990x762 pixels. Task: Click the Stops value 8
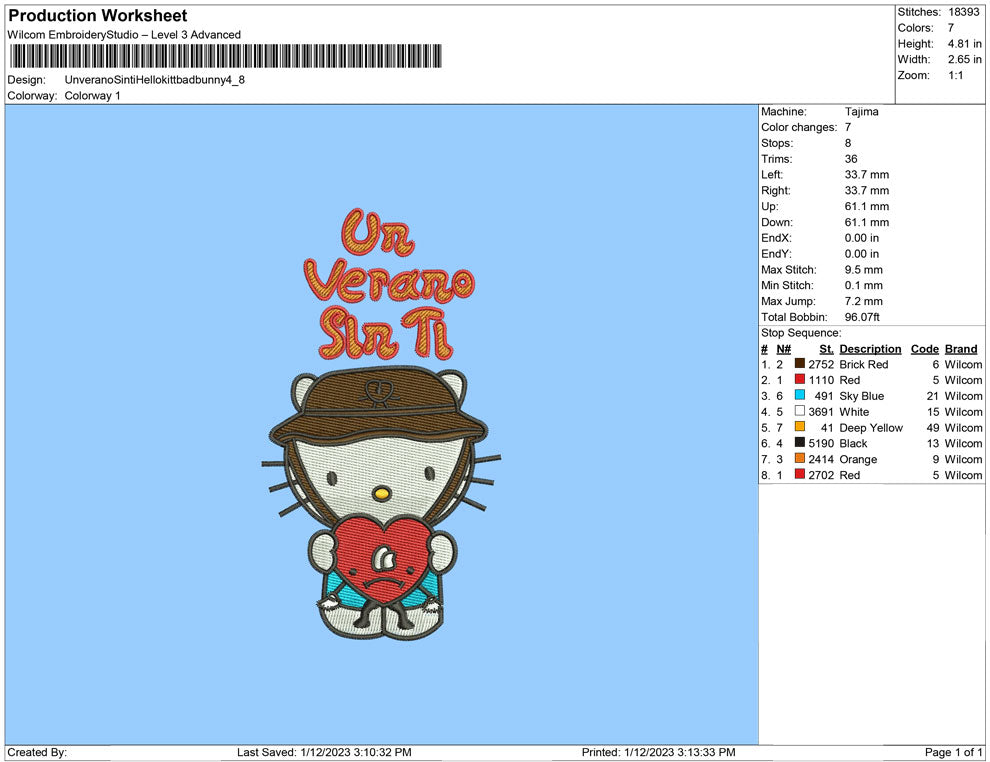click(848, 143)
